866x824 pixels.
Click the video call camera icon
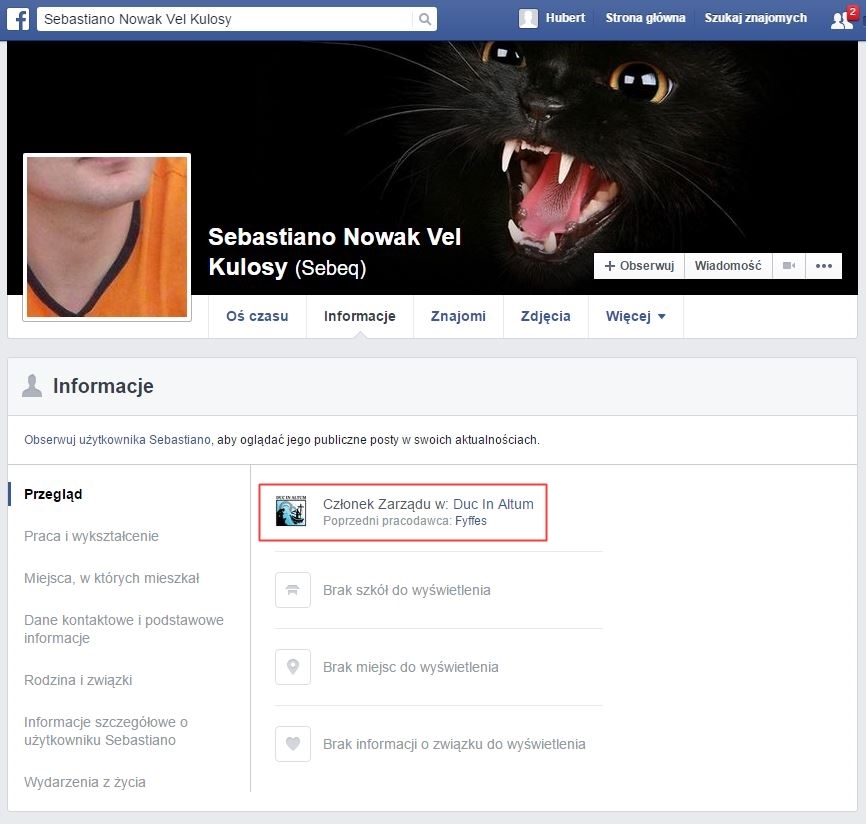click(789, 266)
